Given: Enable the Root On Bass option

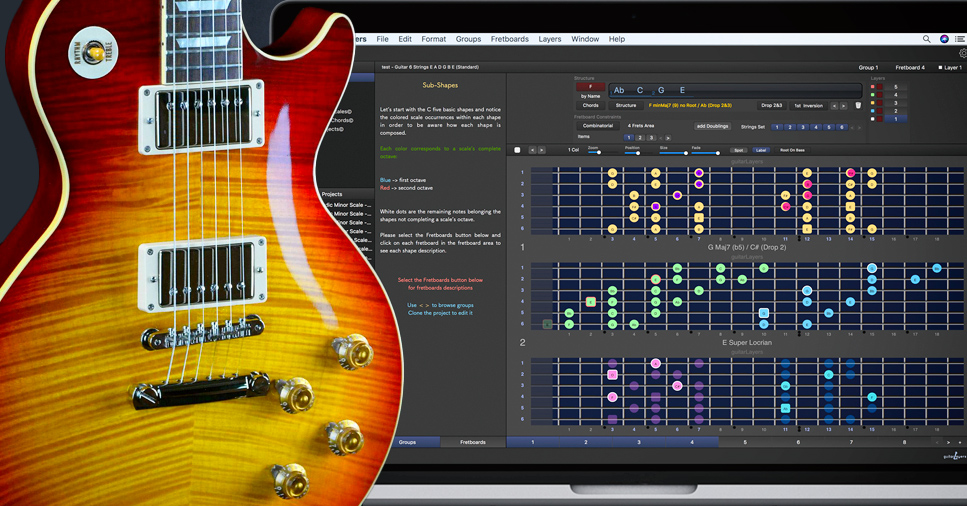Looking at the screenshot, I should [792, 150].
